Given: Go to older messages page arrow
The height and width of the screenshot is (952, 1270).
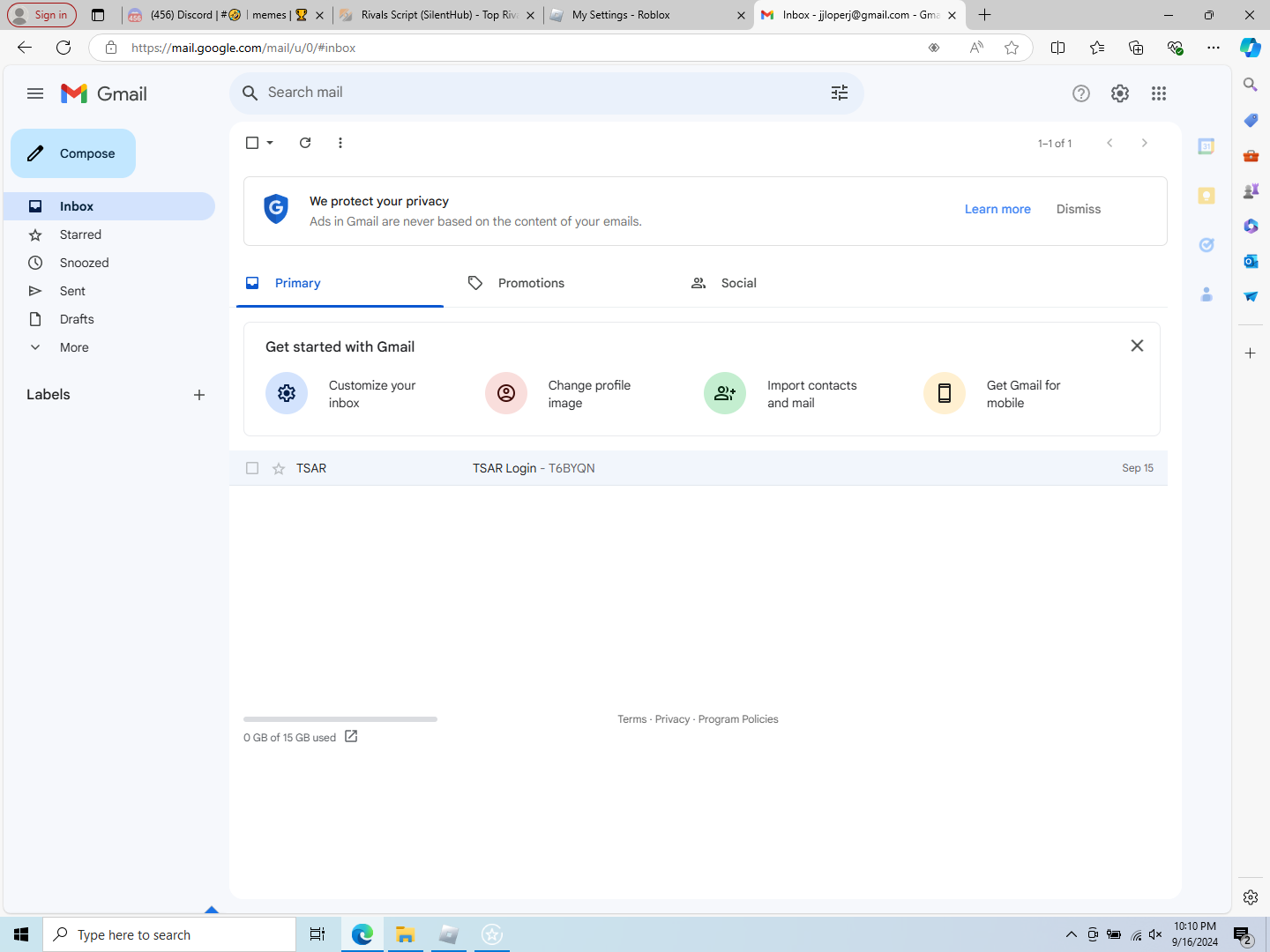Looking at the screenshot, I should [1145, 143].
